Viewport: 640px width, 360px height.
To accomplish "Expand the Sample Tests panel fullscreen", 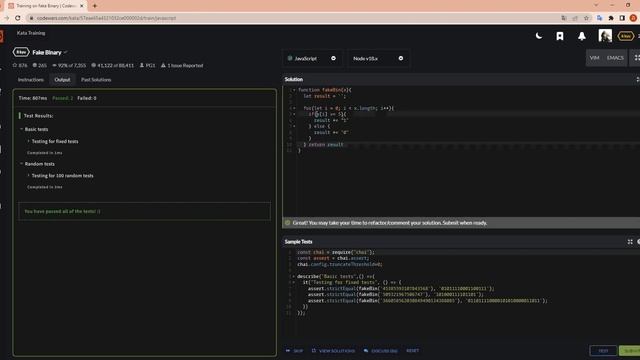I will click(x=630, y=242).
